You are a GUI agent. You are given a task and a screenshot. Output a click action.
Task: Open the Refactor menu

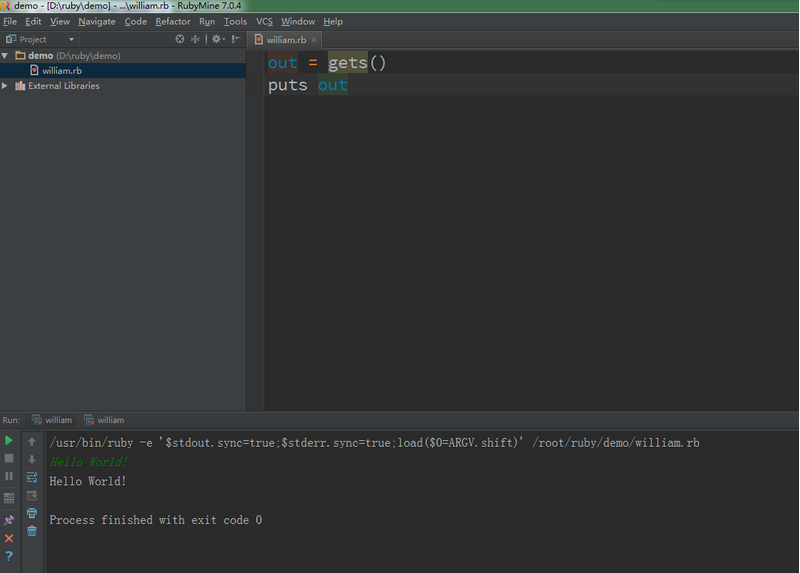172,21
